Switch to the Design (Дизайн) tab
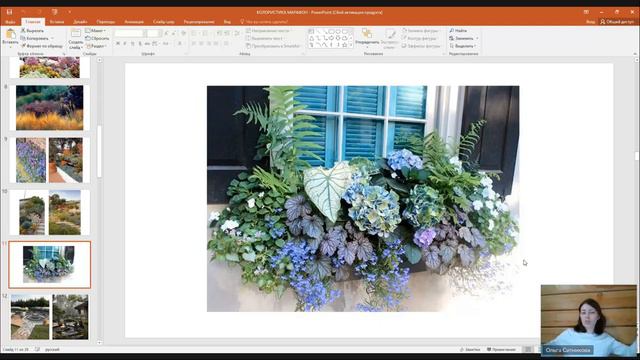The width and height of the screenshot is (640, 360). [x=80, y=22]
